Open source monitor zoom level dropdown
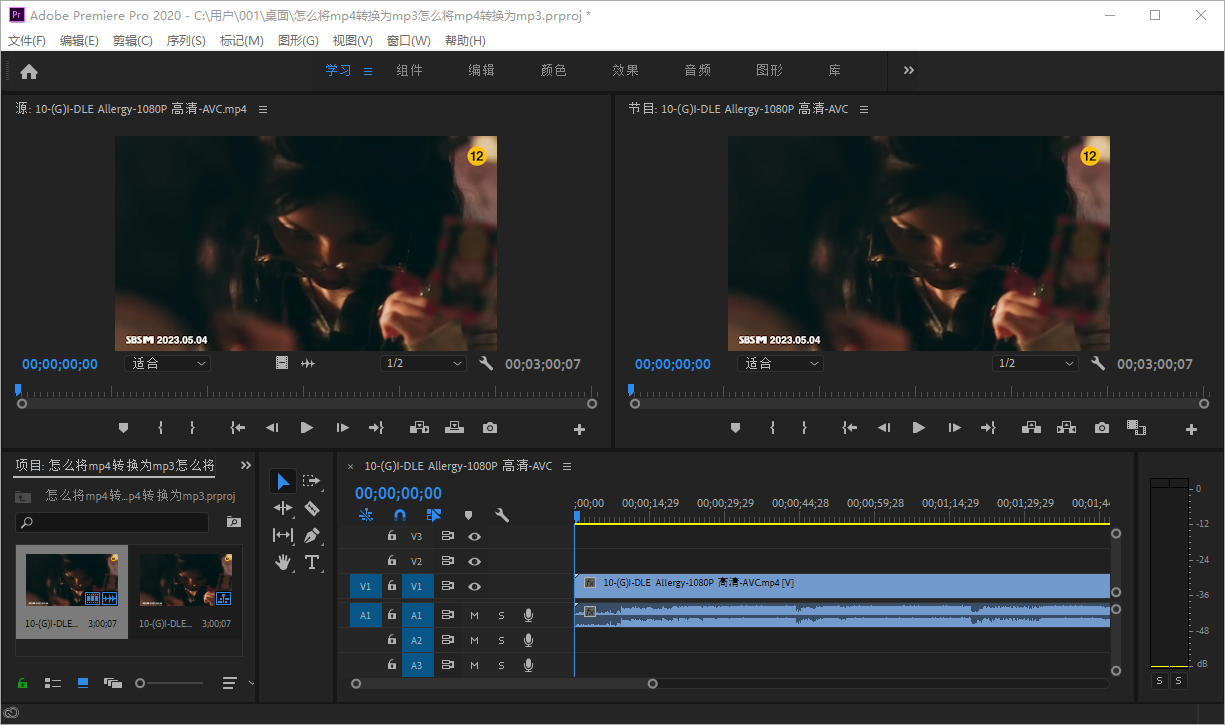 pyautogui.click(x=168, y=363)
